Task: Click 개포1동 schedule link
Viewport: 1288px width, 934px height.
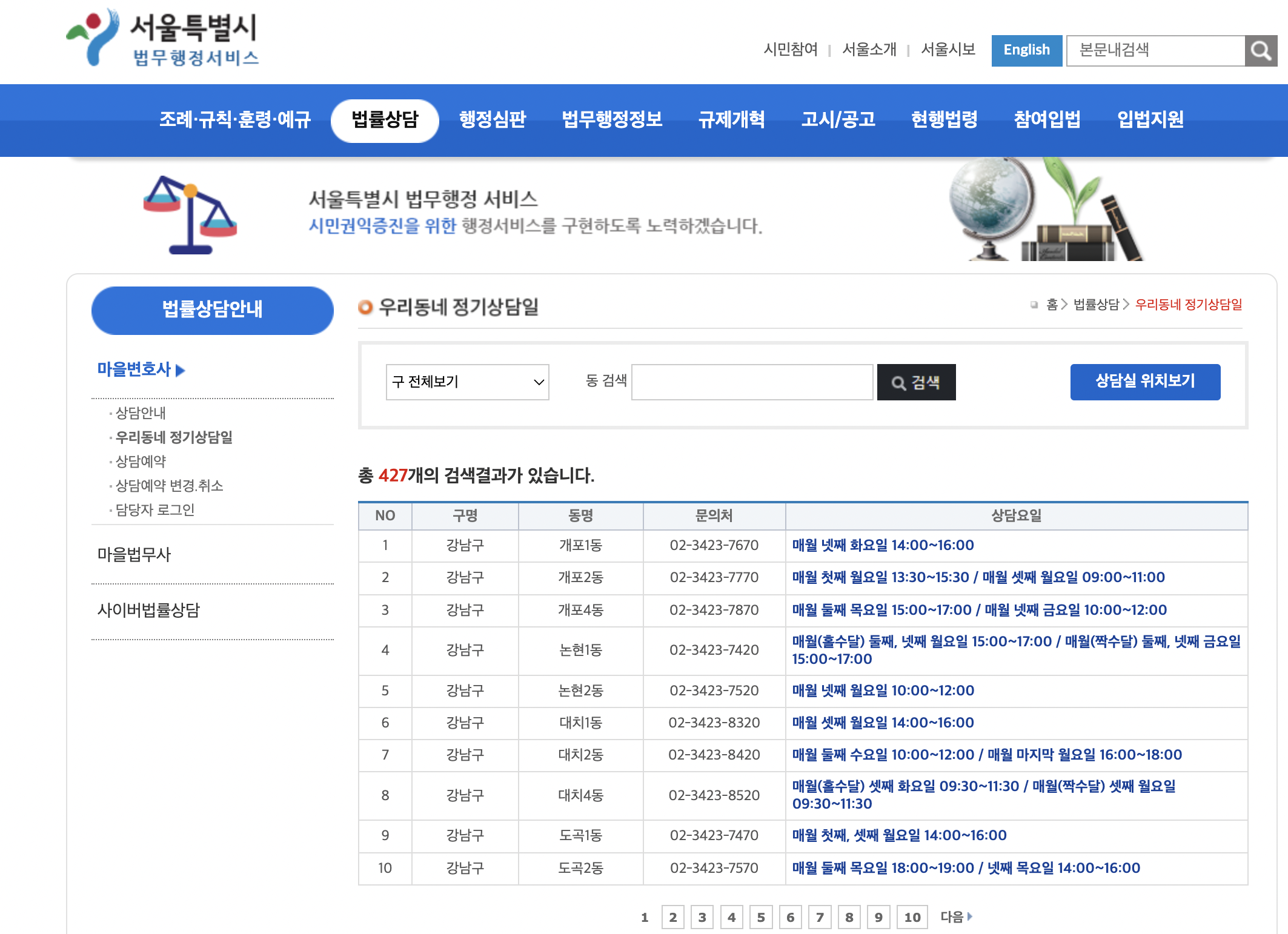Action: click(x=883, y=545)
